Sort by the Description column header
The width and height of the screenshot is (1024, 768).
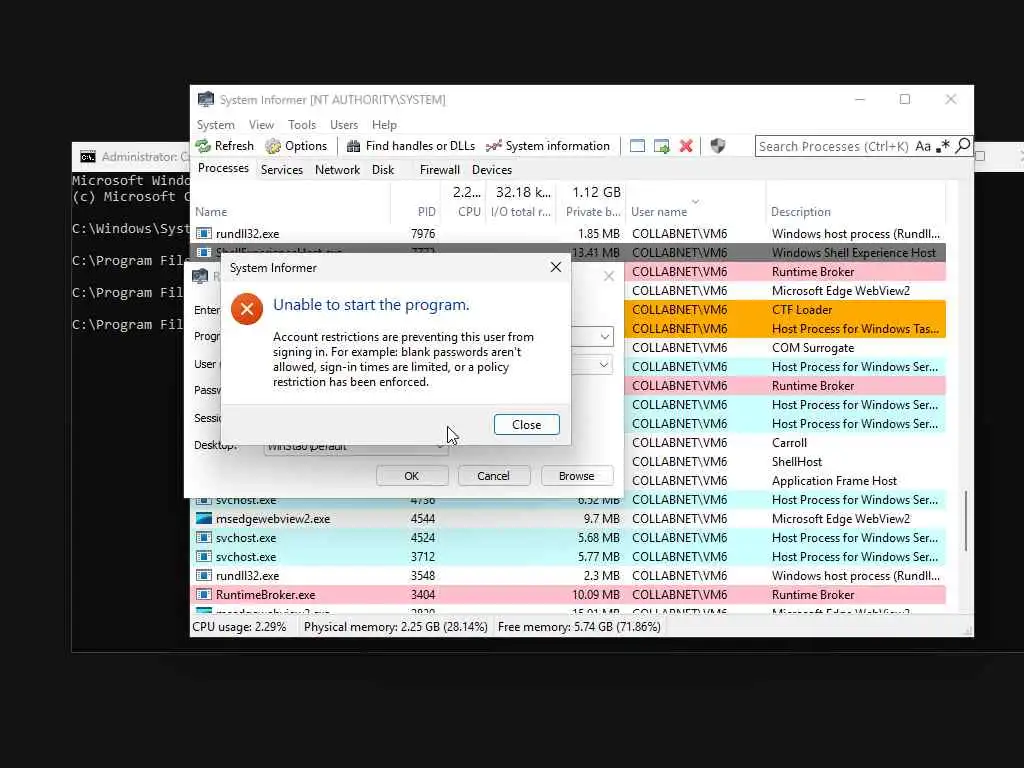[856, 212]
